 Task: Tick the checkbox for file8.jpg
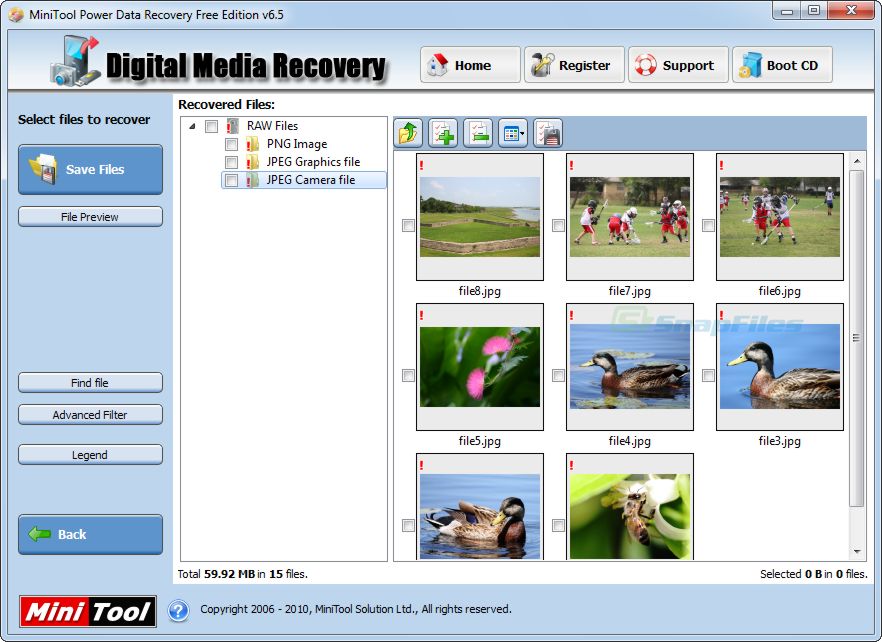point(409,226)
